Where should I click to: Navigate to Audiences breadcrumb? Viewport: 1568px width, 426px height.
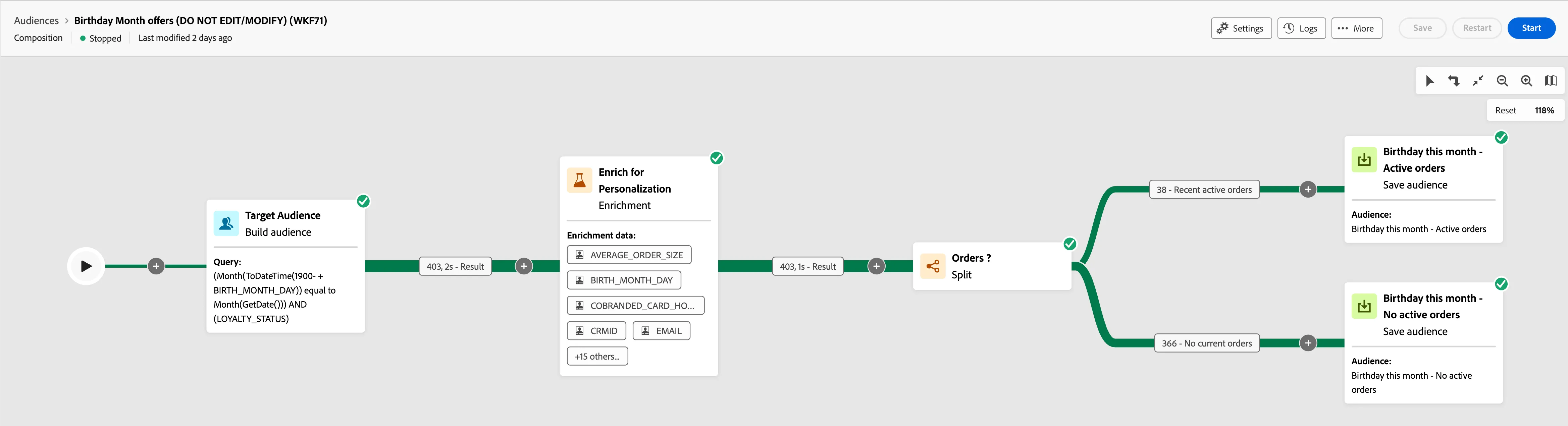pyautogui.click(x=37, y=21)
